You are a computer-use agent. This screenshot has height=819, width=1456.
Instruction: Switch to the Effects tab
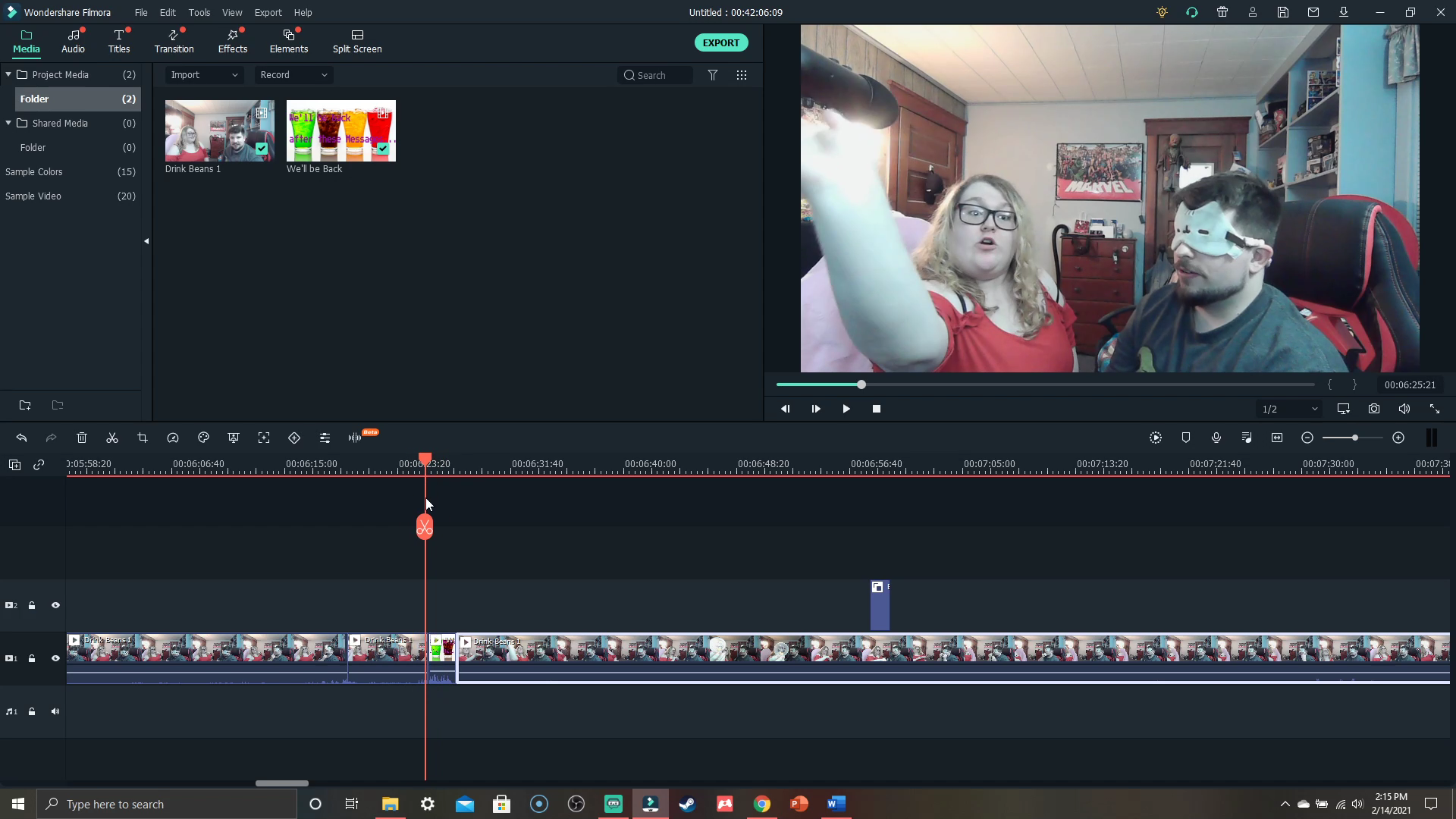(x=233, y=42)
